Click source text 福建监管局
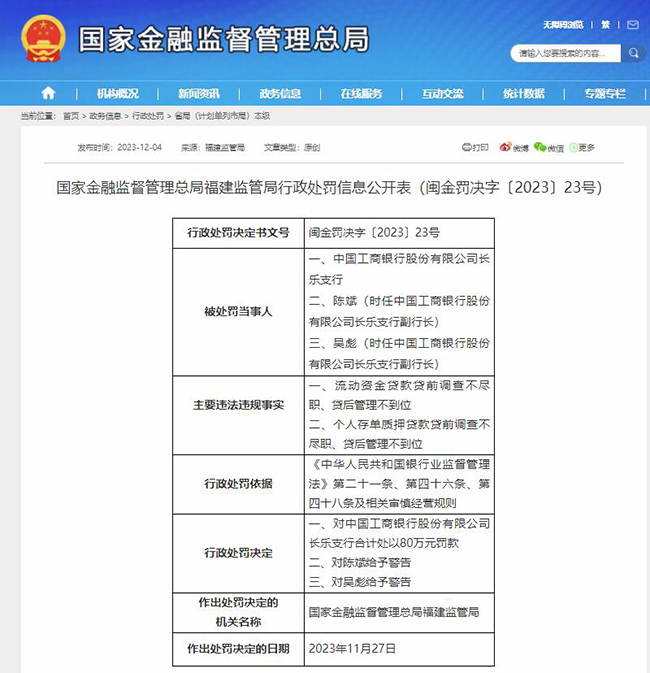The image size is (650, 673). tap(225, 147)
